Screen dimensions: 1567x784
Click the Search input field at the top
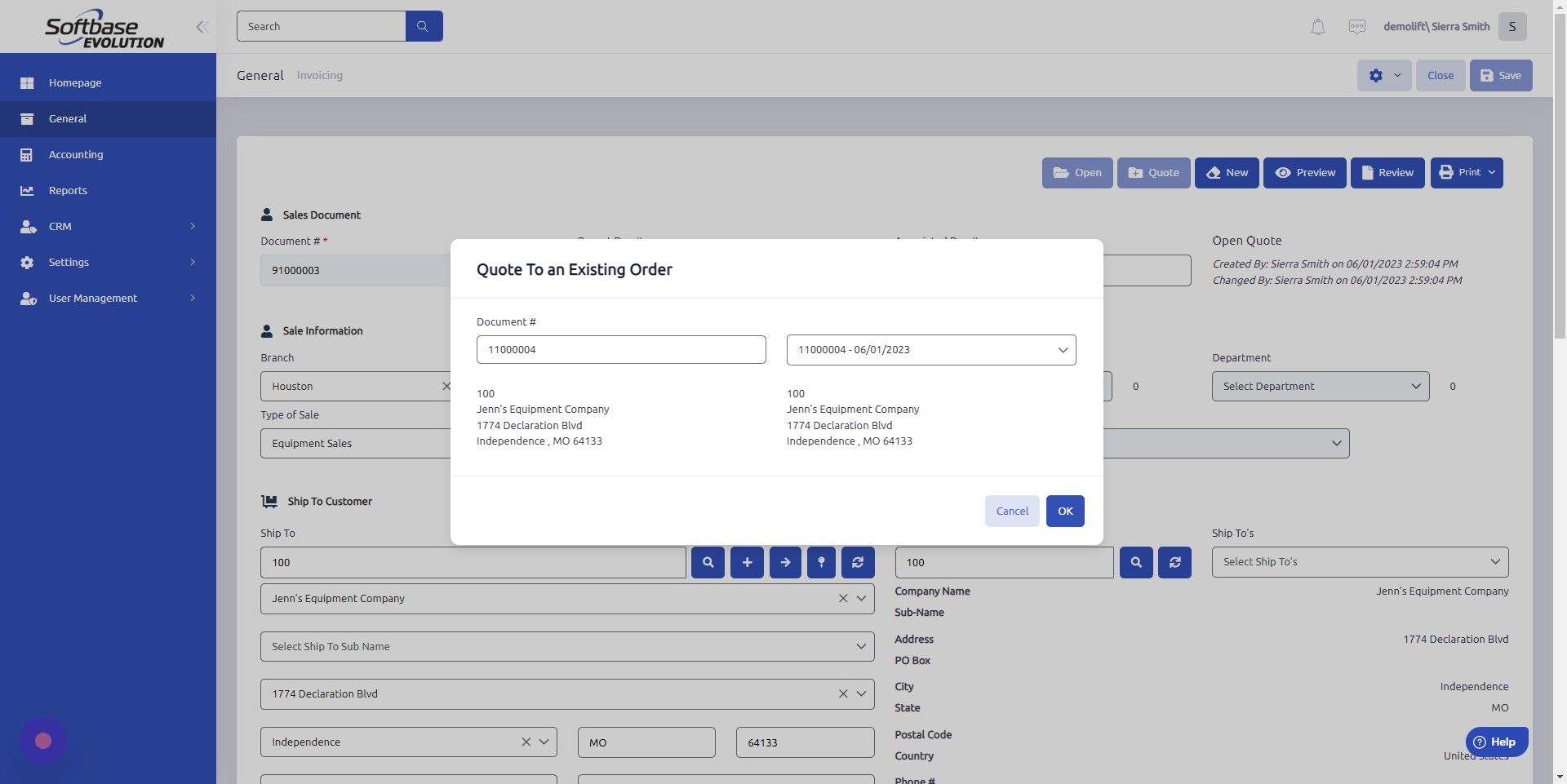pyautogui.click(x=322, y=26)
